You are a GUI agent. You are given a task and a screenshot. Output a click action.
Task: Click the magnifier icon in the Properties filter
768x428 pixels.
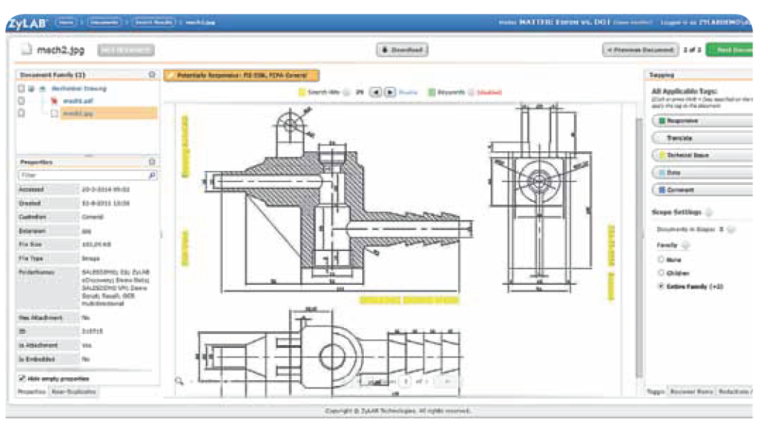point(152,174)
